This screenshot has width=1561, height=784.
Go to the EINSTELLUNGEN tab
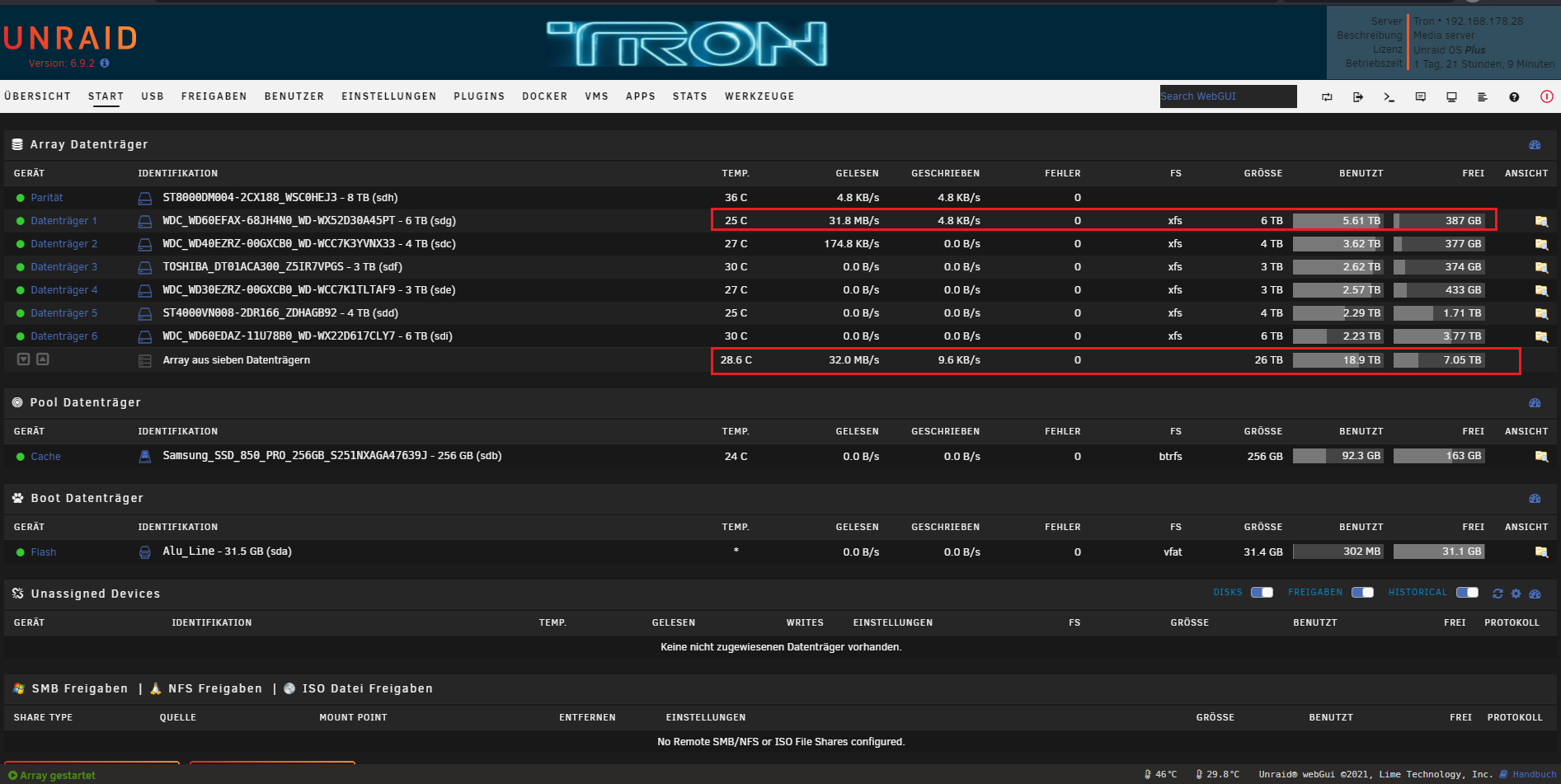click(x=389, y=96)
